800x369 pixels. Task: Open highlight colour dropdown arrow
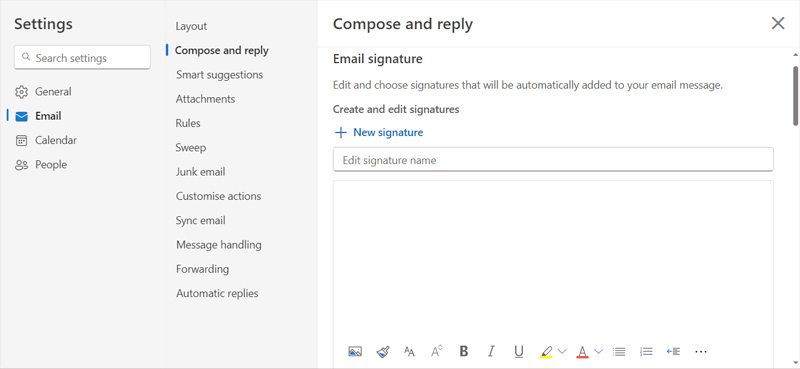[x=562, y=351]
